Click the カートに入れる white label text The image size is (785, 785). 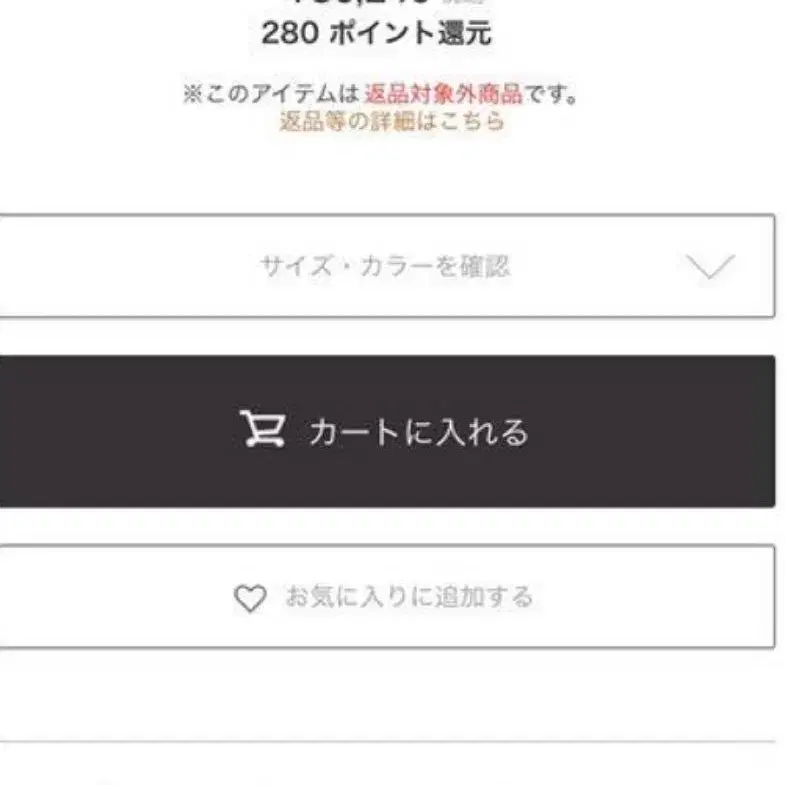(419, 432)
